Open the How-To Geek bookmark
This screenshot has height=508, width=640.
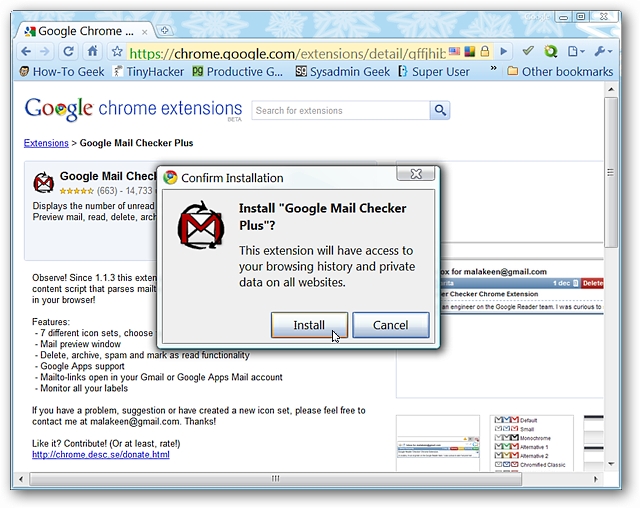point(62,72)
